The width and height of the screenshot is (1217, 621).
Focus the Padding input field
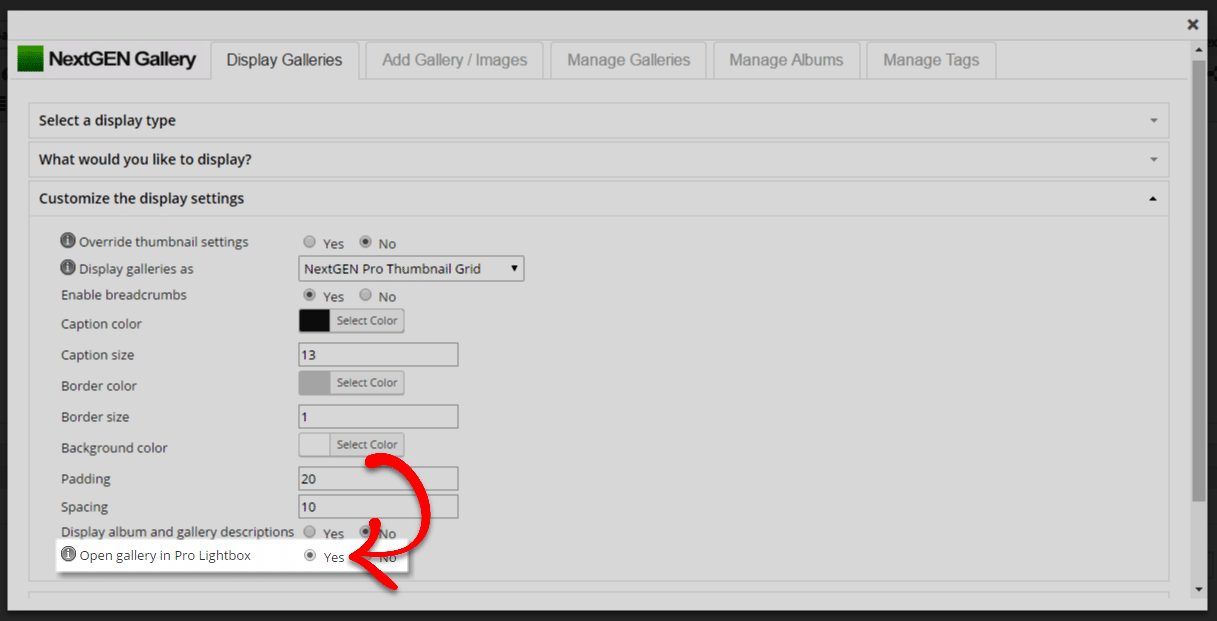[x=378, y=479]
